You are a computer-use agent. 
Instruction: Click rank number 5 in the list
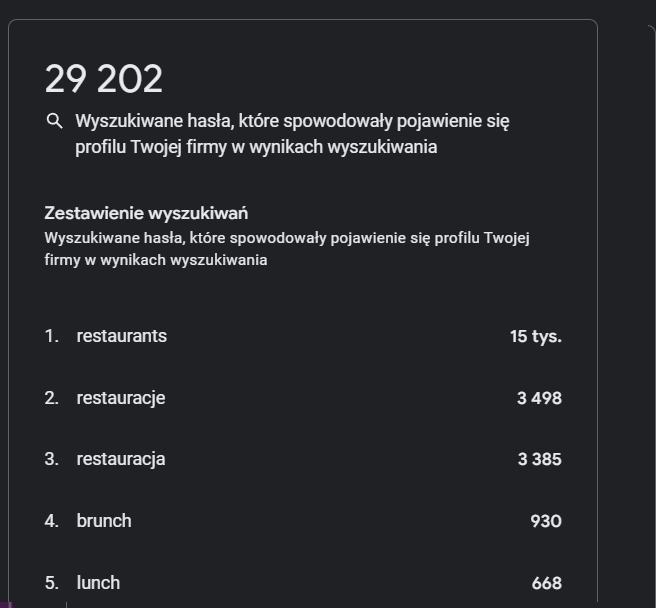(51, 582)
